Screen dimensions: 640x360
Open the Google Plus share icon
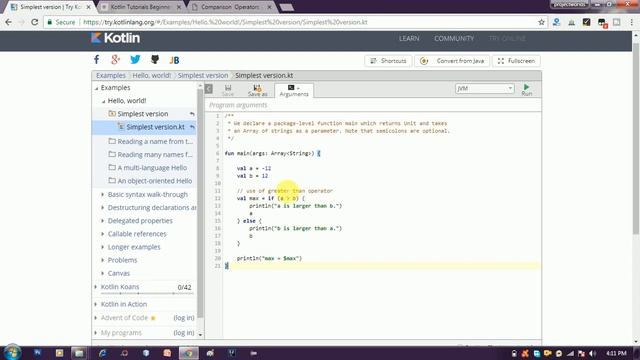tap(116, 60)
